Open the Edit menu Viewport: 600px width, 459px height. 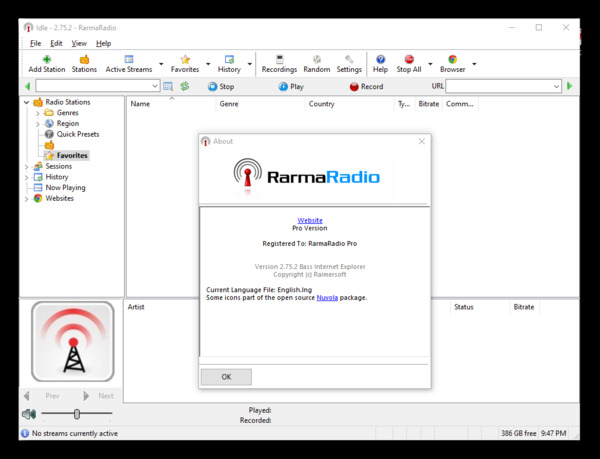56,43
